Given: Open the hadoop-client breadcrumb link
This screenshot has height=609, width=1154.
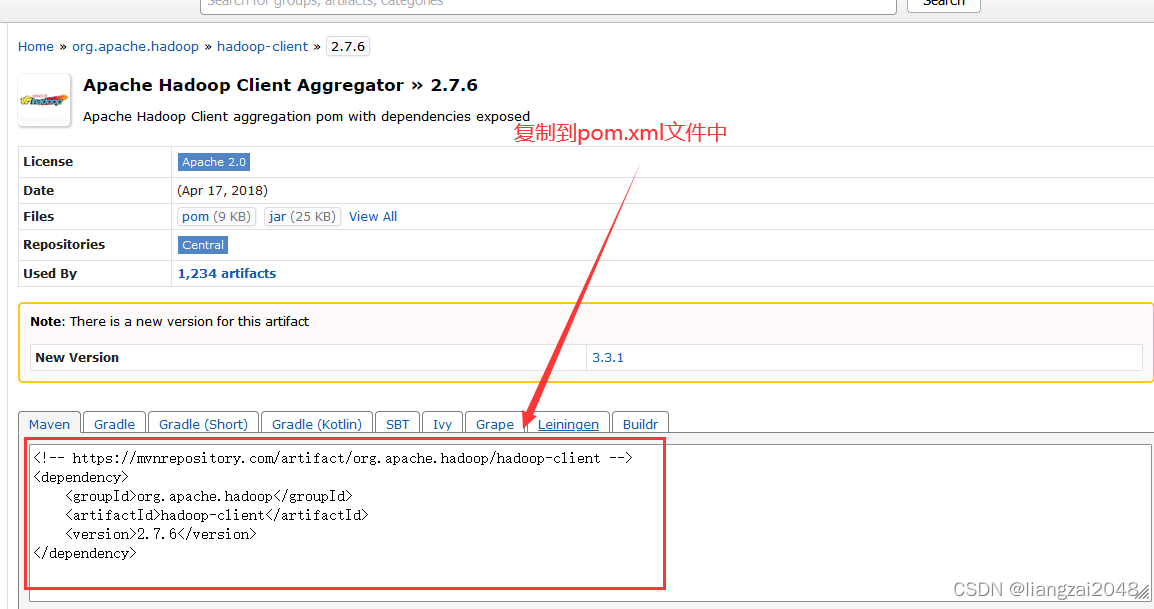Looking at the screenshot, I should click(262, 46).
